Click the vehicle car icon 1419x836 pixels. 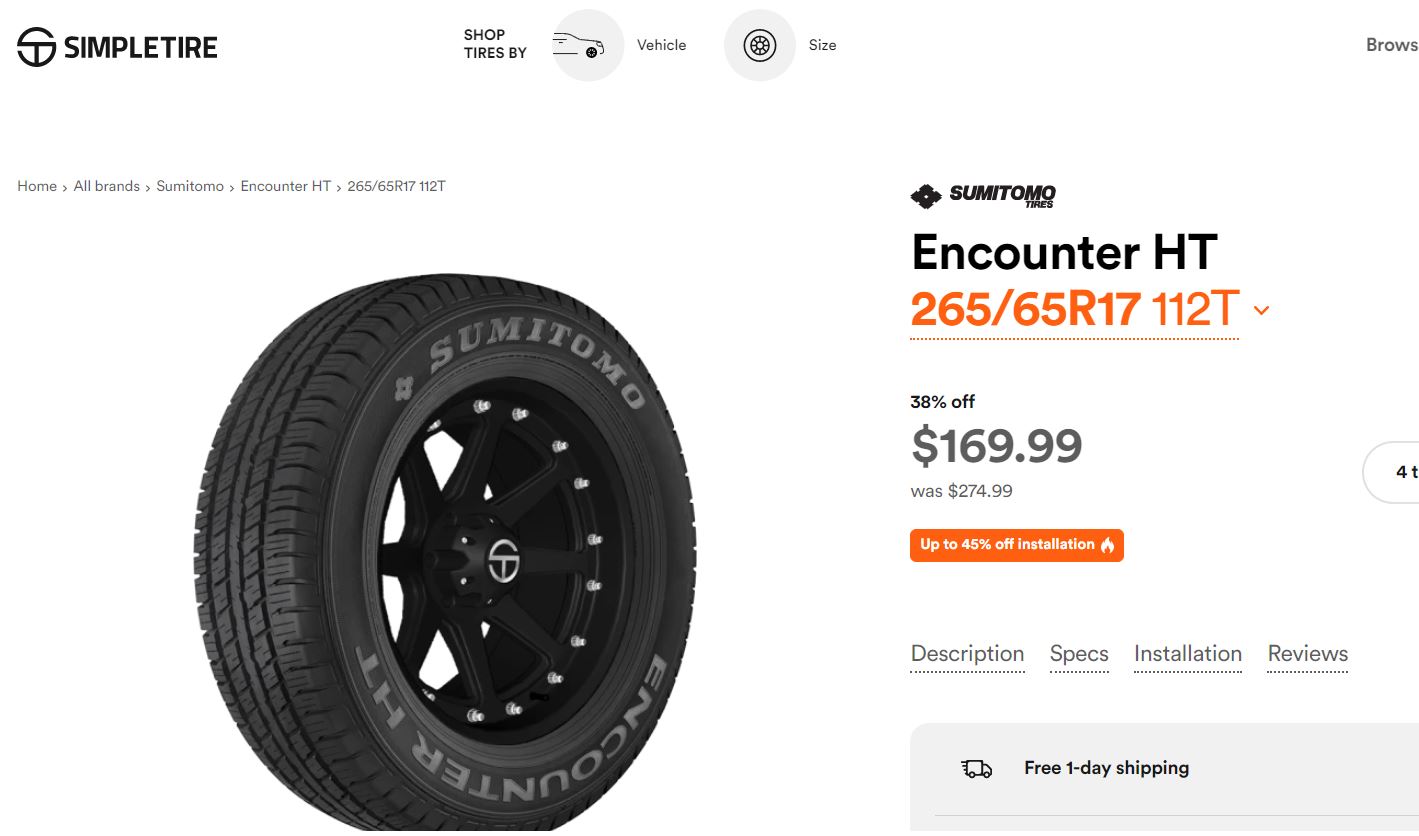[588, 45]
